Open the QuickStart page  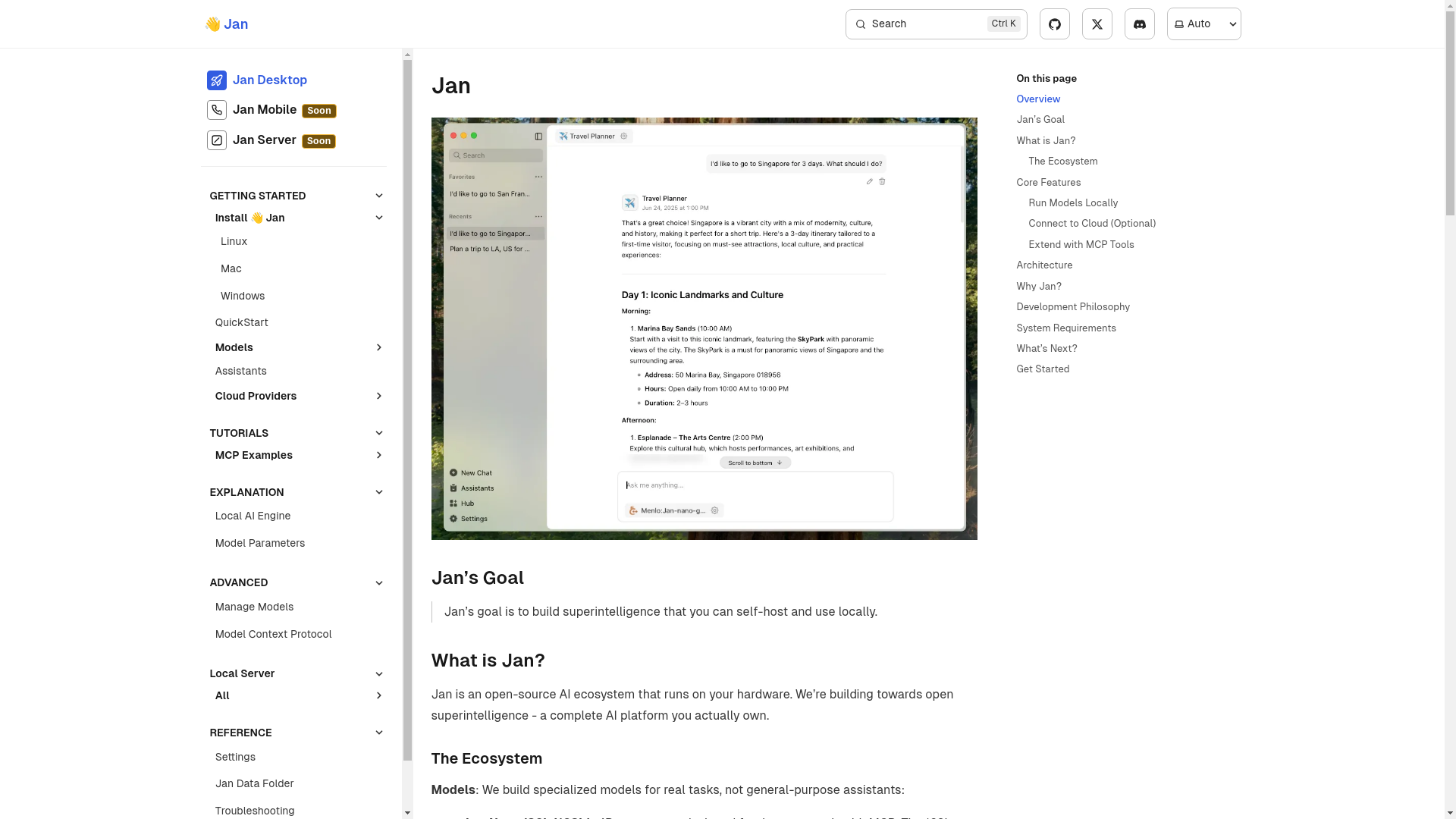pyautogui.click(x=241, y=322)
